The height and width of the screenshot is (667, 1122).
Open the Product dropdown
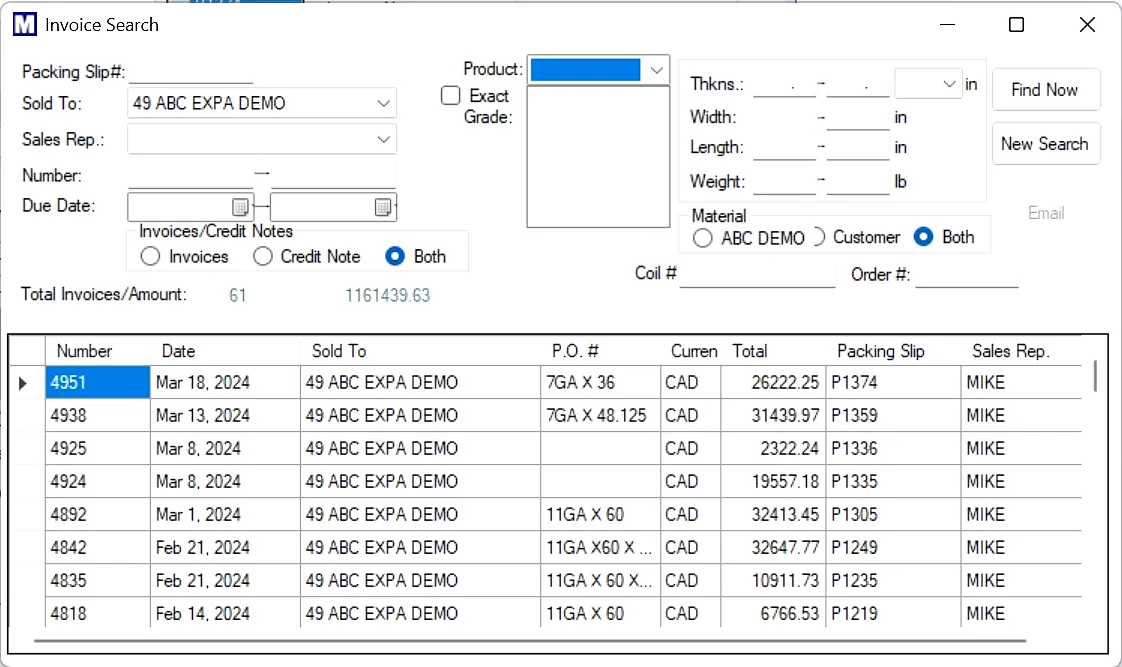click(656, 70)
